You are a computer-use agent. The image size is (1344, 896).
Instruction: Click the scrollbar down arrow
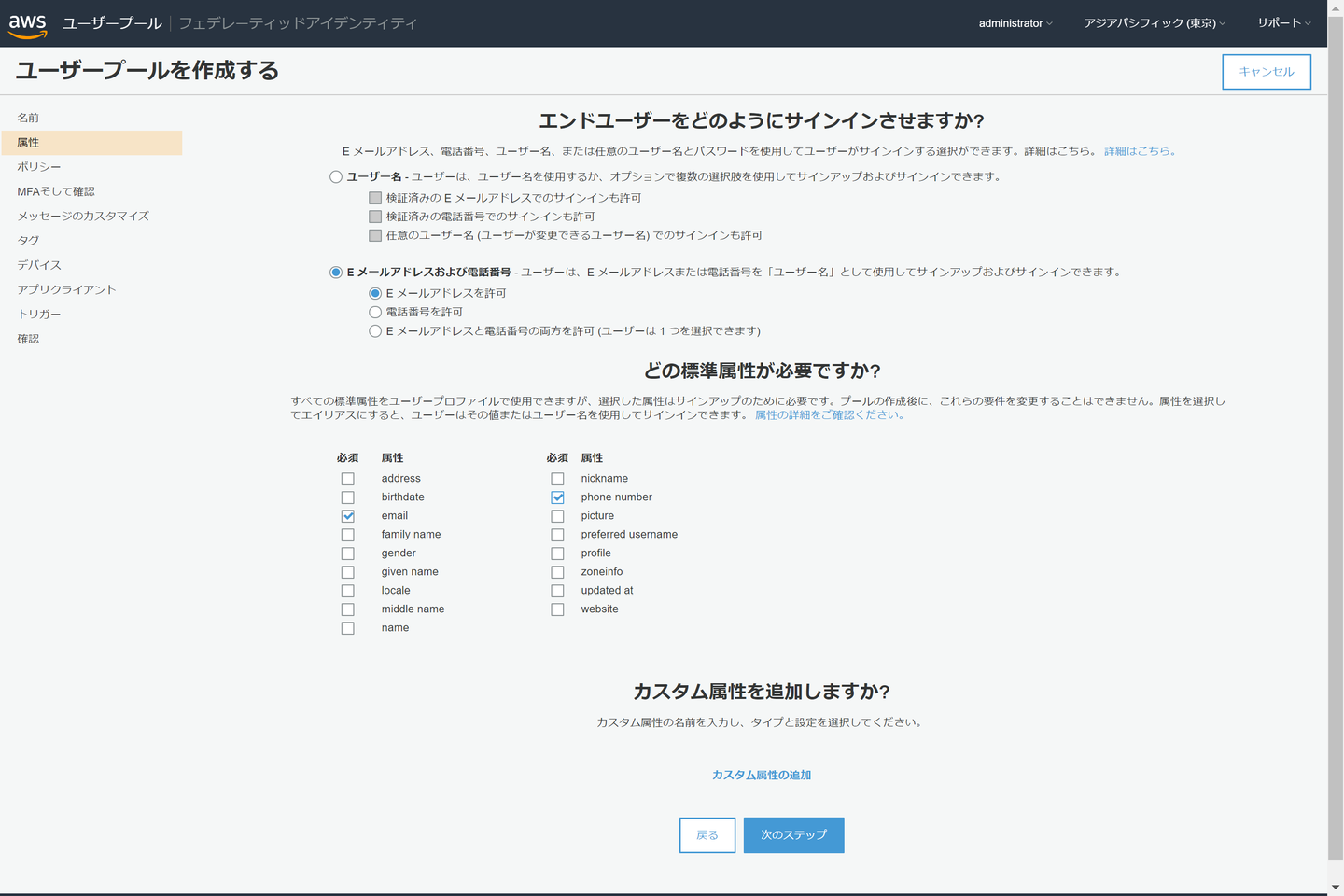coord(1336,888)
